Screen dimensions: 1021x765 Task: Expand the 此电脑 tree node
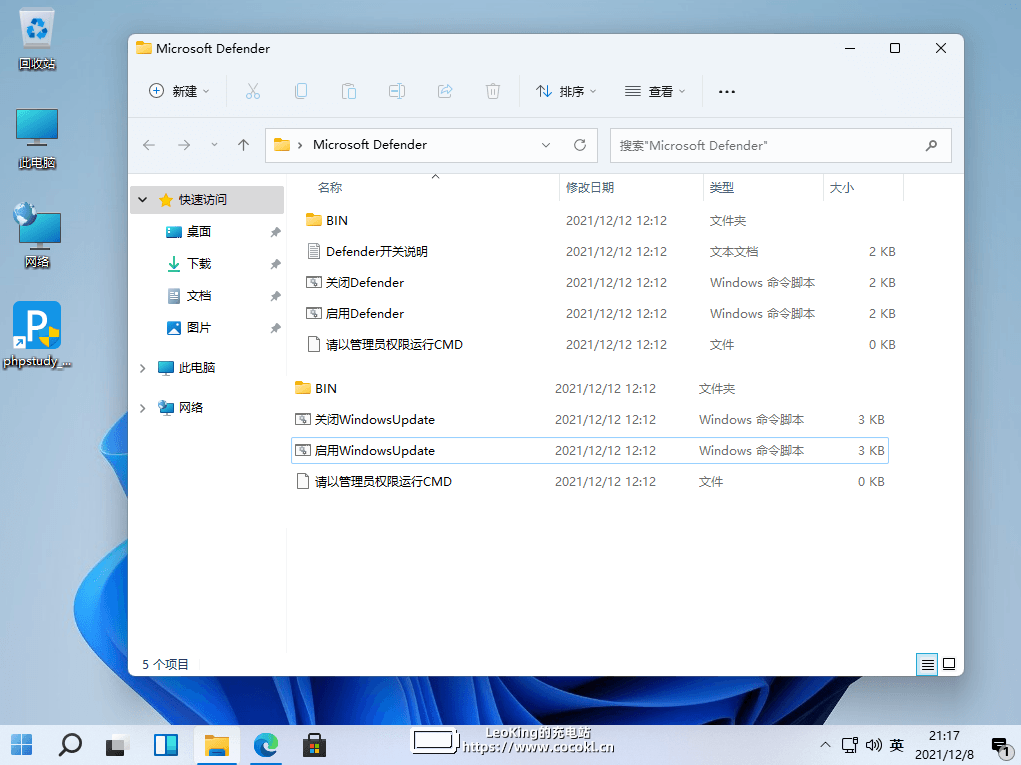(x=143, y=368)
